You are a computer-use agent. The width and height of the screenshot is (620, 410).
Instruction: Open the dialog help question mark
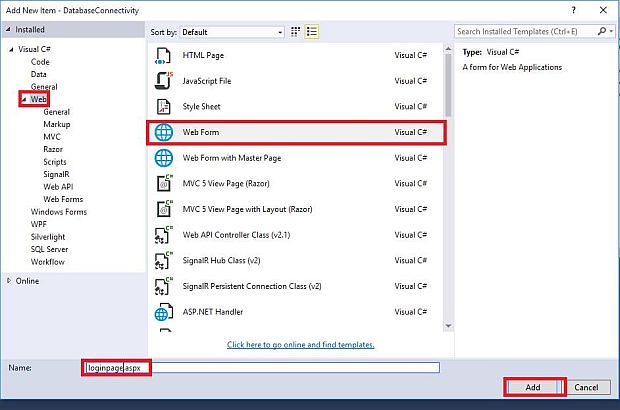[573, 10]
